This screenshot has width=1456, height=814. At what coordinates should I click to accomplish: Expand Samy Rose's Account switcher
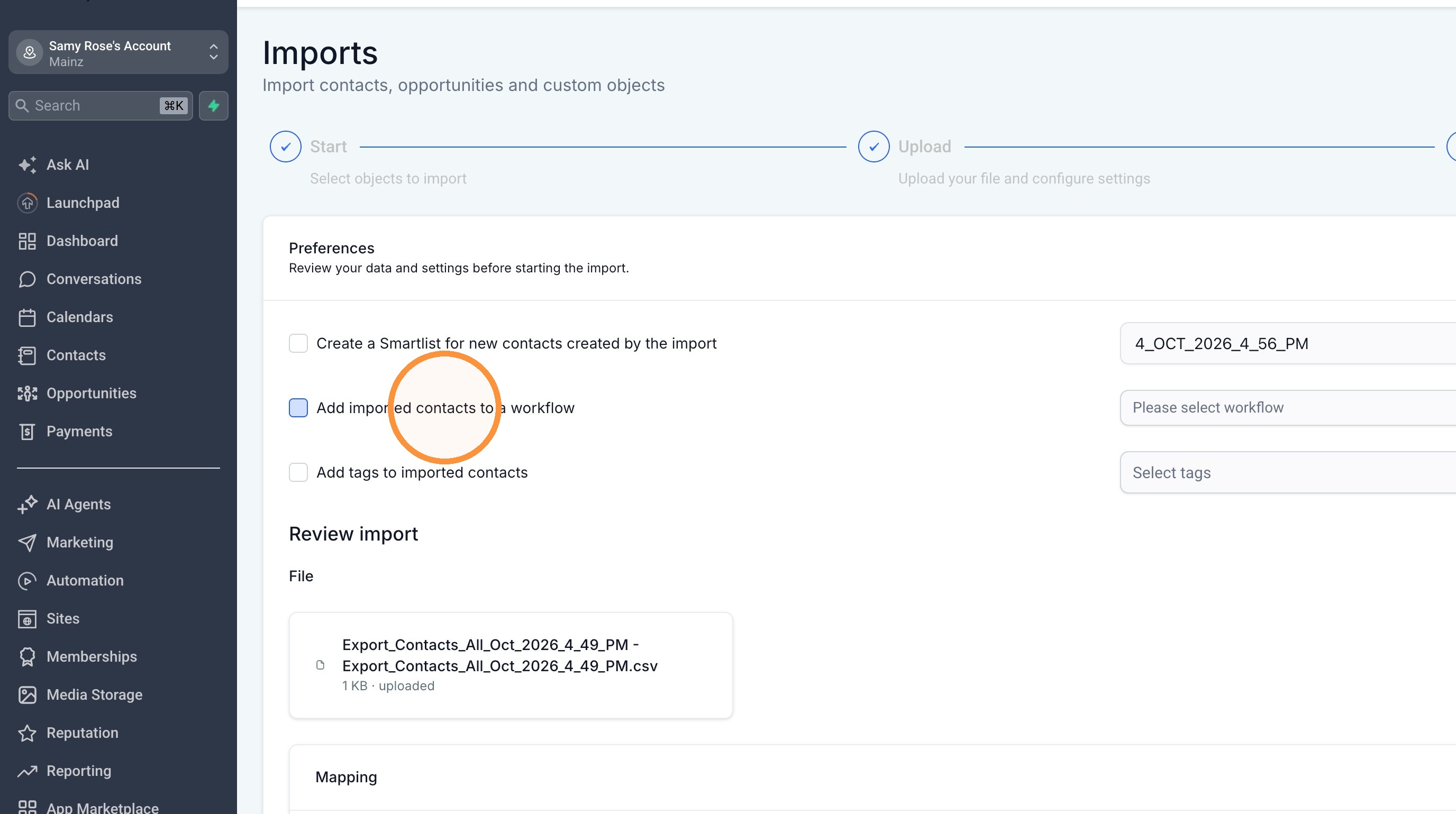[118, 52]
